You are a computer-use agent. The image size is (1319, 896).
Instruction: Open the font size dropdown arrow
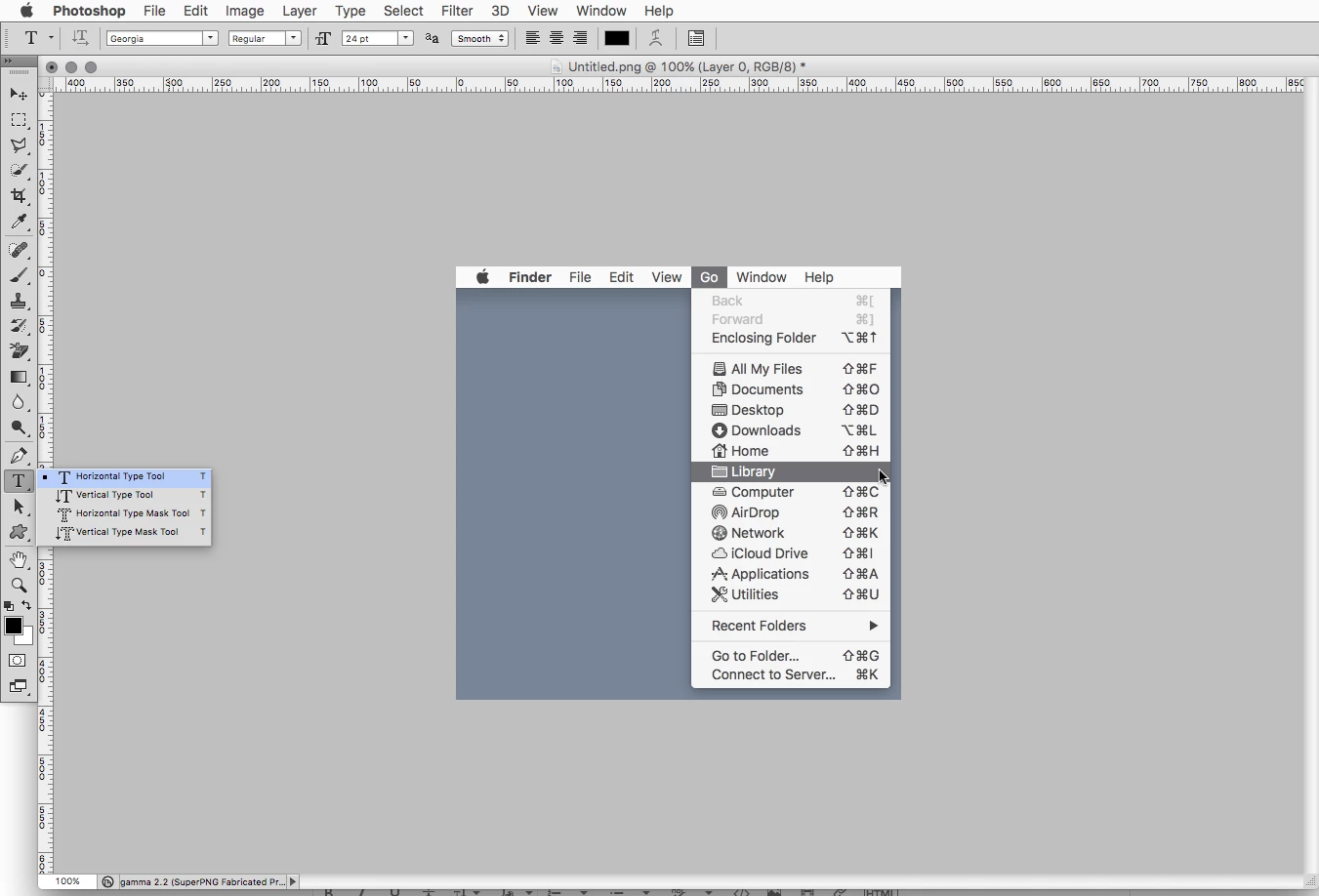pos(405,38)
